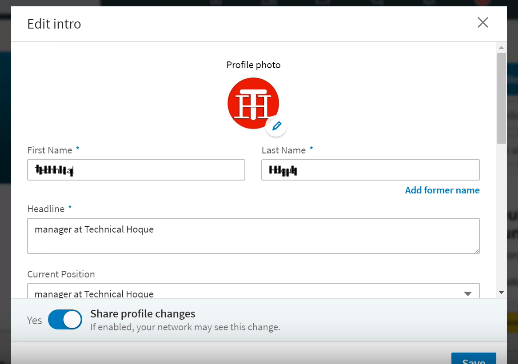
Task: Focus the Last Name input field
Action: (370, 170)
